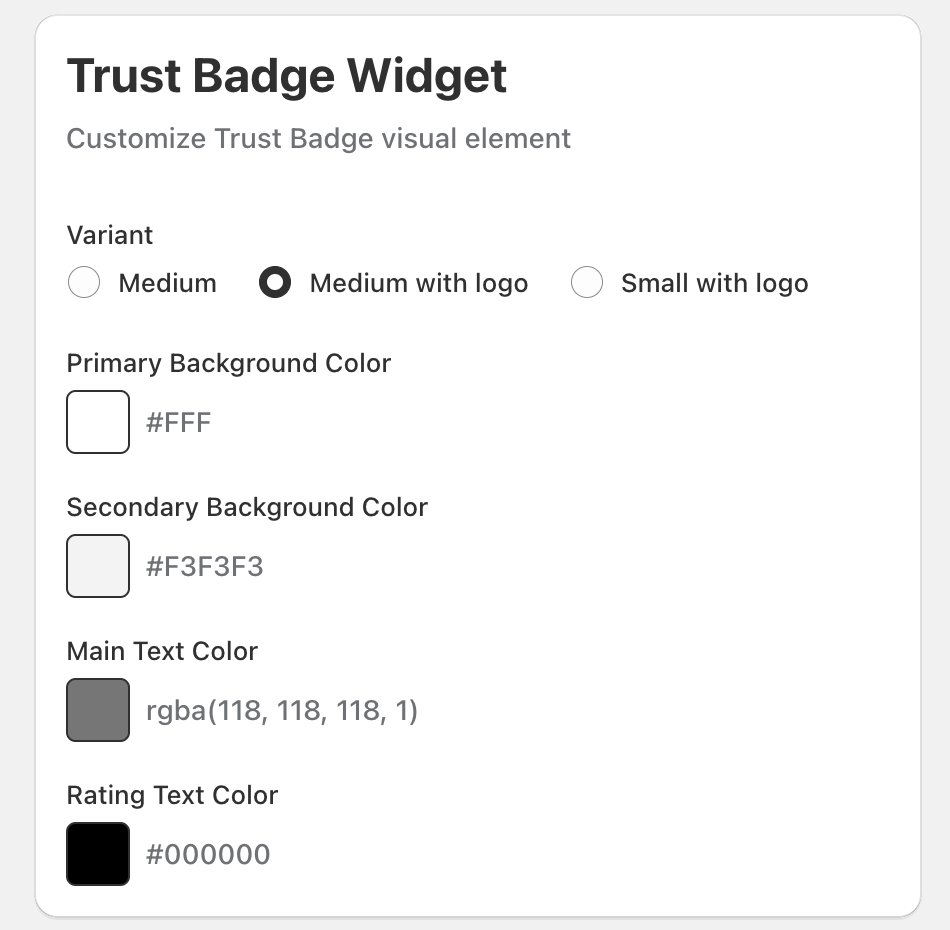The width and height of the screenshot is (950, 930).
Task: Select the #F3F3F3 color value text
Action: point(205,566)
